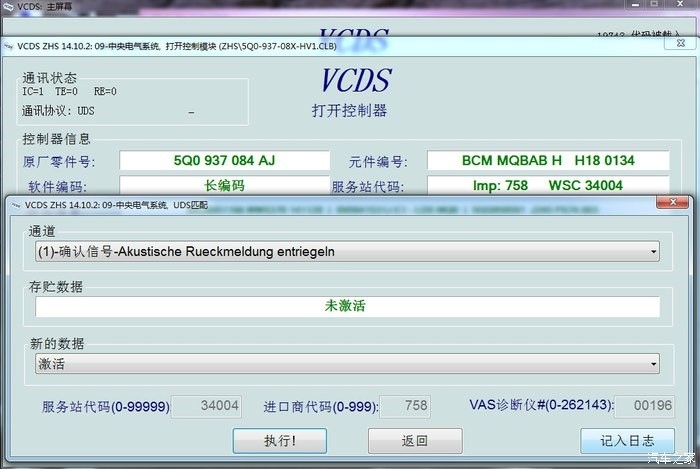700x469 pixels.
Task: Click the IC=1 TE=0 RE=0 status text
Action: click(69, 91)
